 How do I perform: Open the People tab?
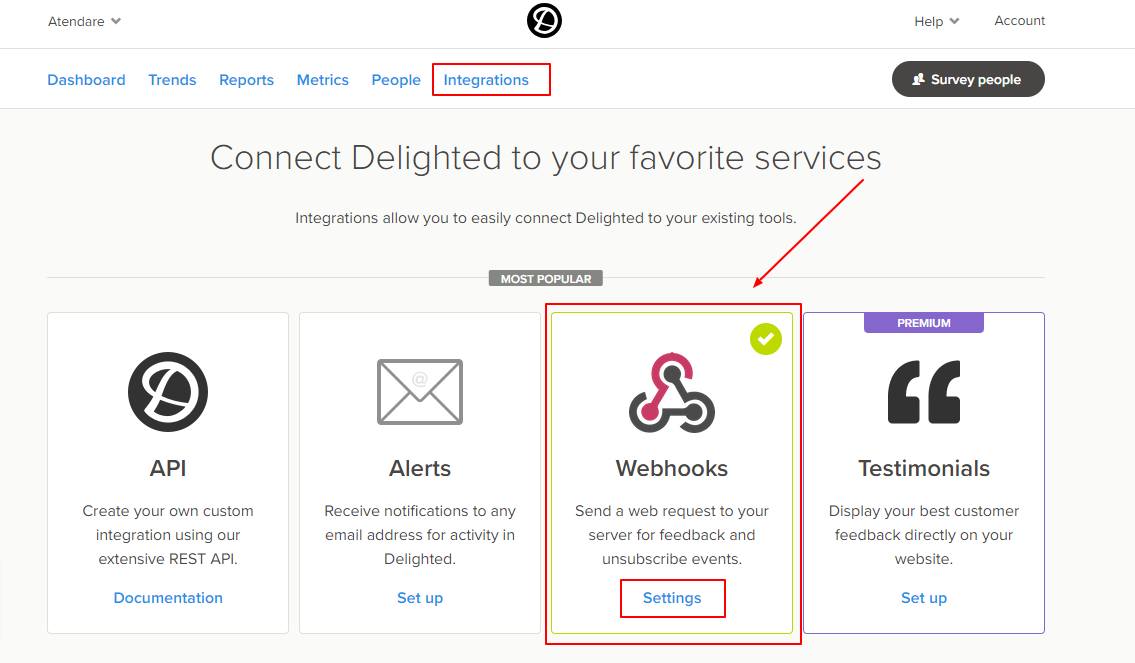[396, 80]
